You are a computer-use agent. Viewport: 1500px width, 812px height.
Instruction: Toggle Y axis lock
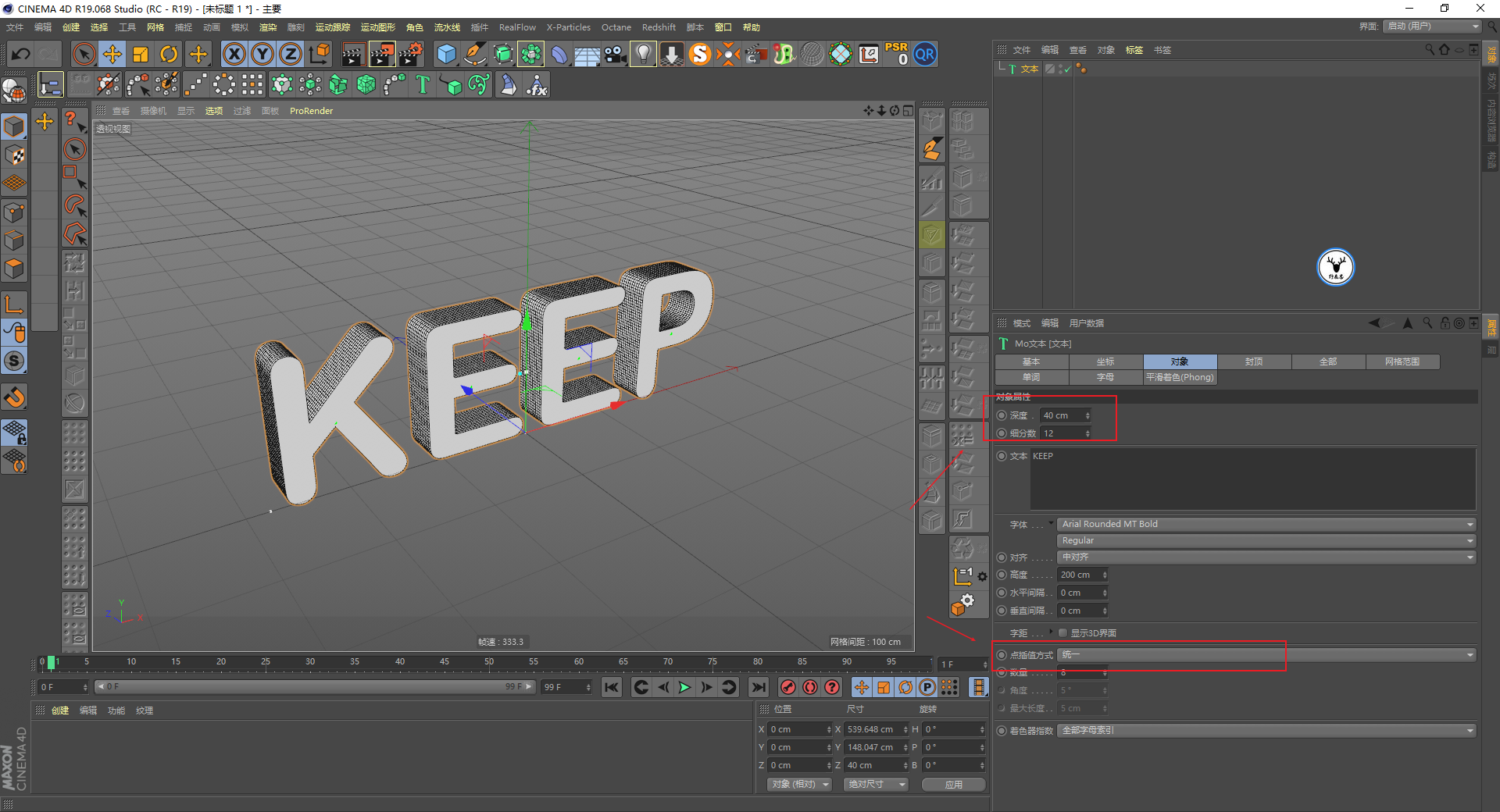[x=262, y=55]
